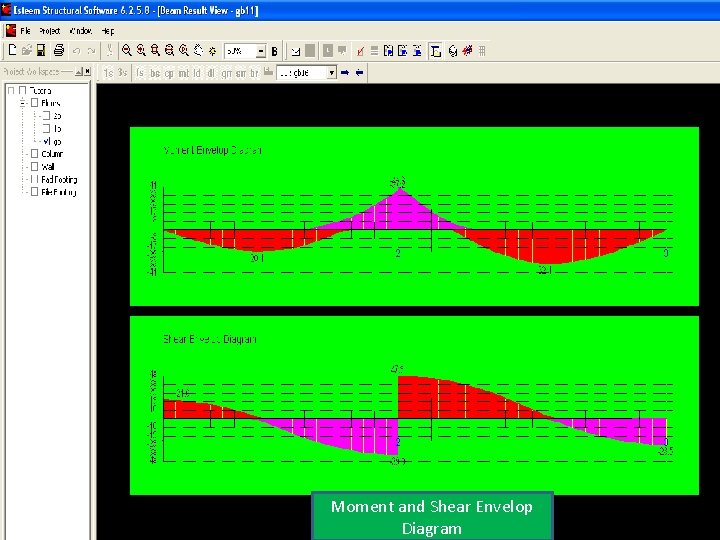The image size is (720, 540).
Task: Select the Pan hand tool
Action: pos(198,50)
